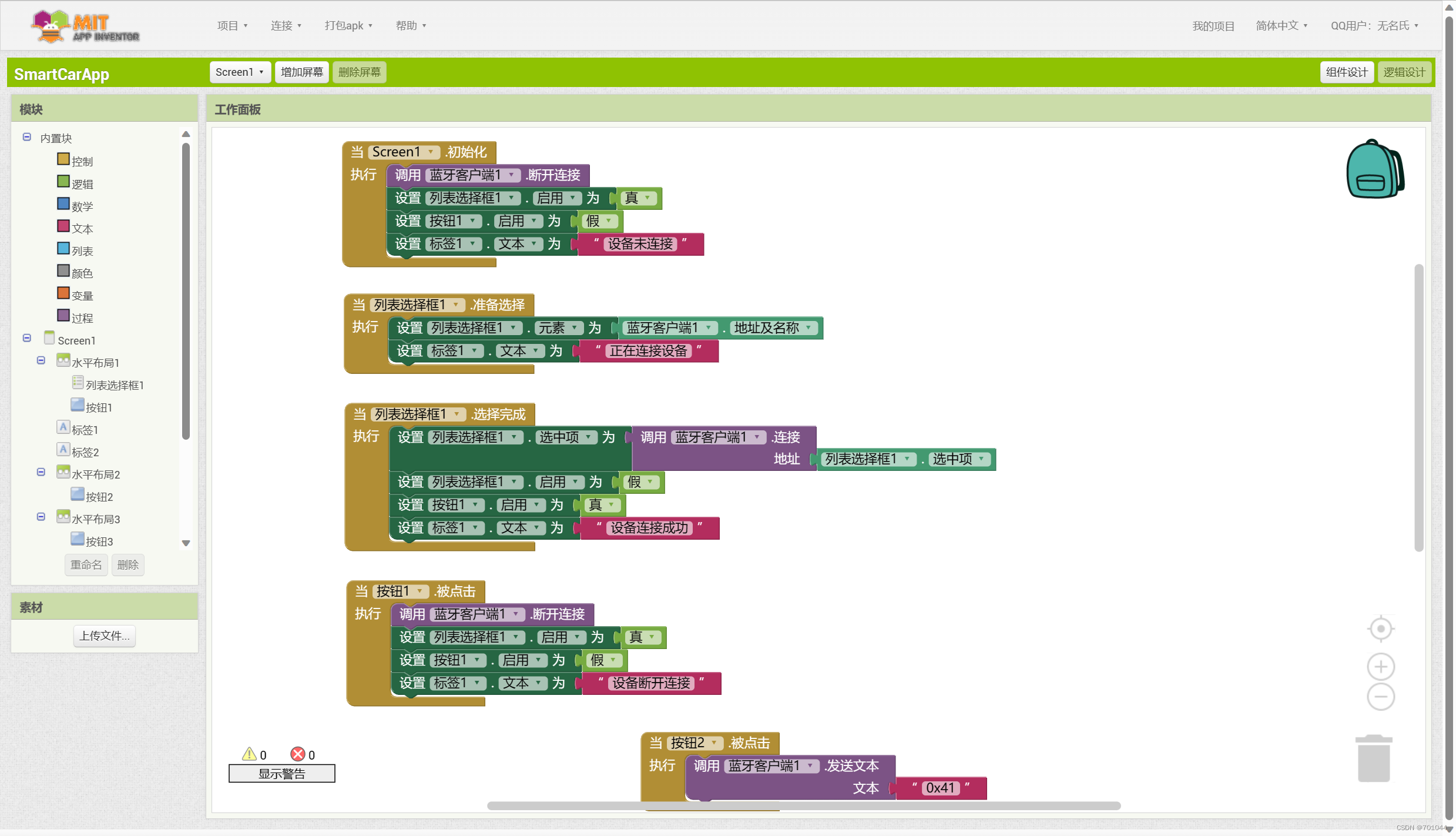This screenshot has width=1456, height=836.
Task: Click the yellow warning triangle icon
Action: click(249, 754)
